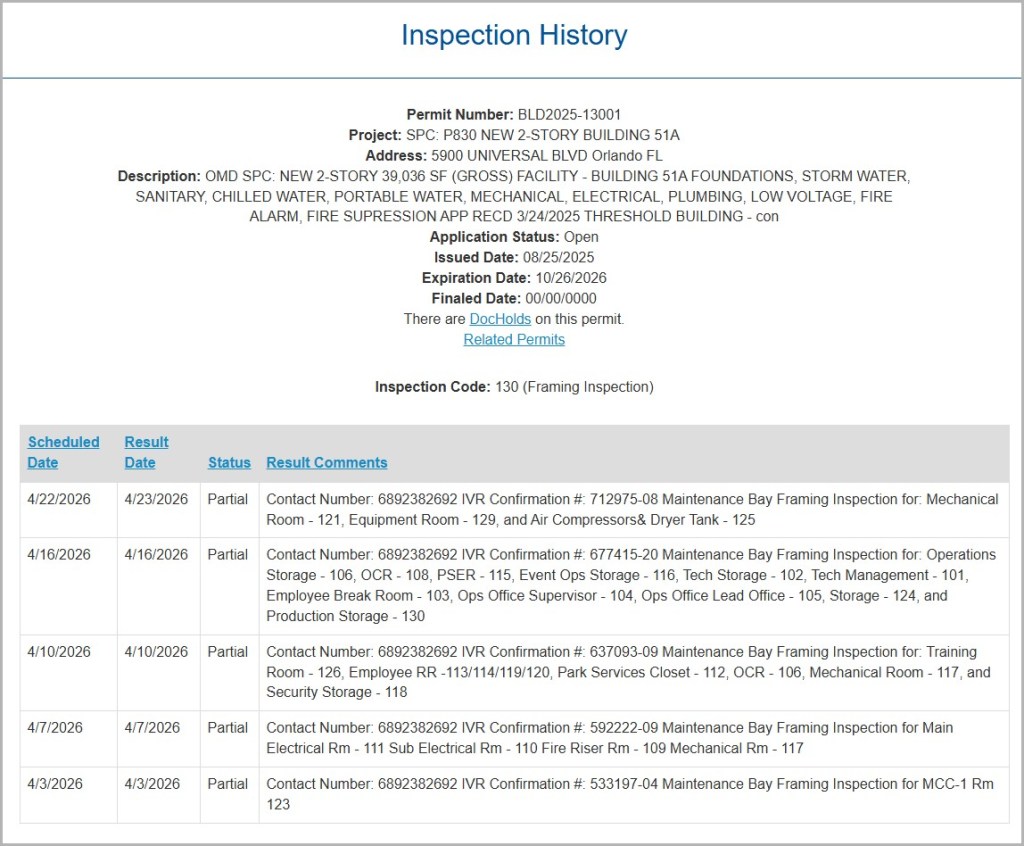Image resolution: width=1024 pixels, height=846 pixels.
Task: Select the 4/22/2026 scheduled date cell
Action: [x=59, y=499]
